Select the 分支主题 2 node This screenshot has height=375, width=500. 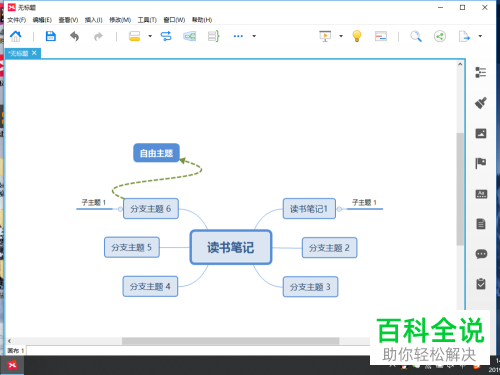(x=329, y=248)
